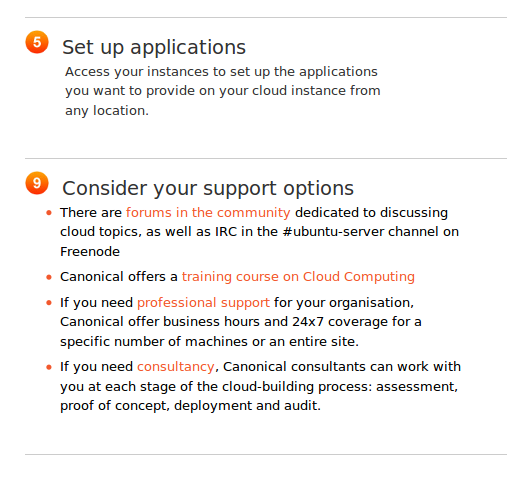The image size is (507, 491).
Task: Click the divider line above 'Consider your support'
Action: (x=266, y=159)
